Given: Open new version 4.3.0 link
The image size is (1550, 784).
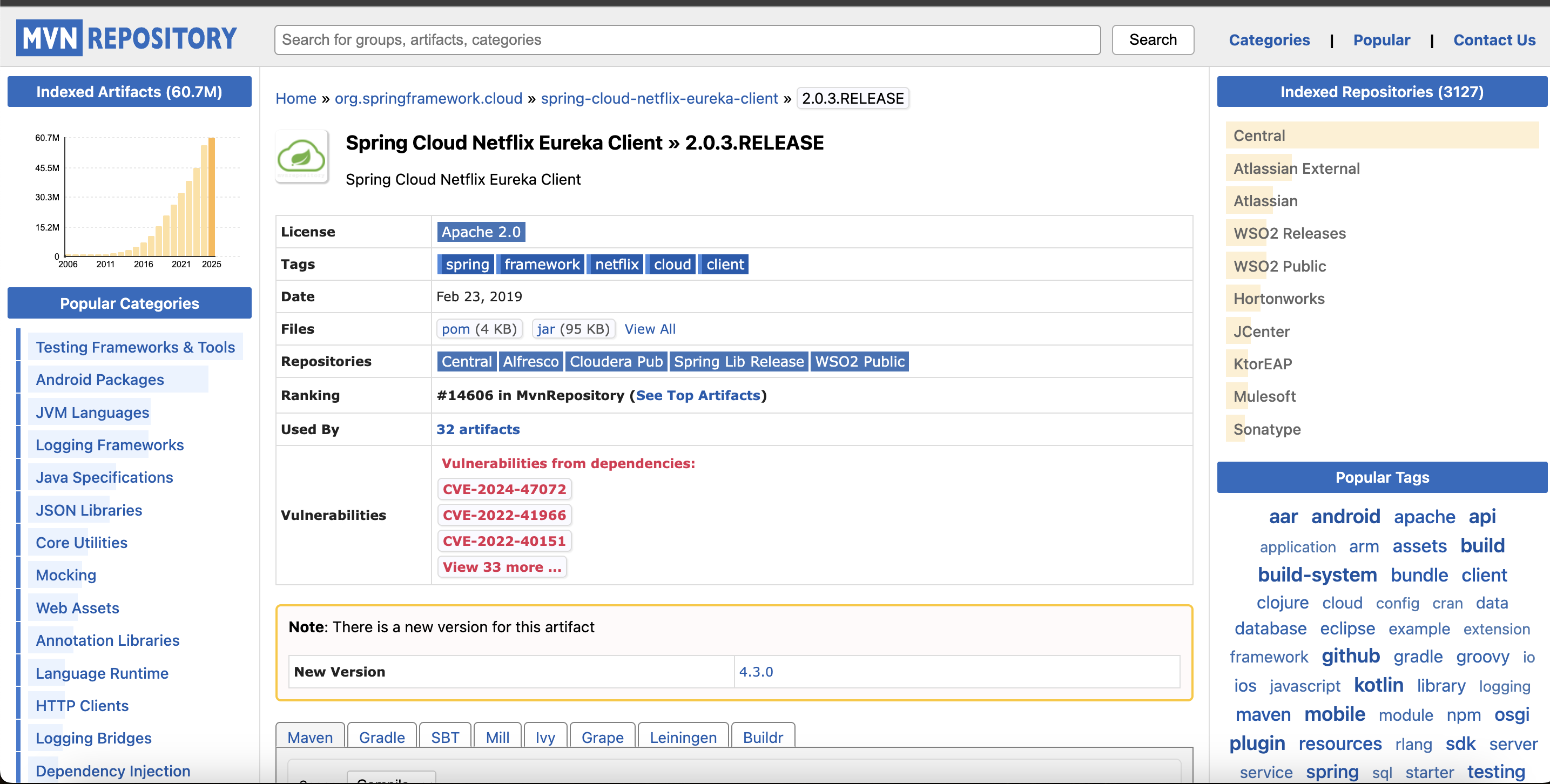Looking at the screenshot, I should tap(756, 672).
